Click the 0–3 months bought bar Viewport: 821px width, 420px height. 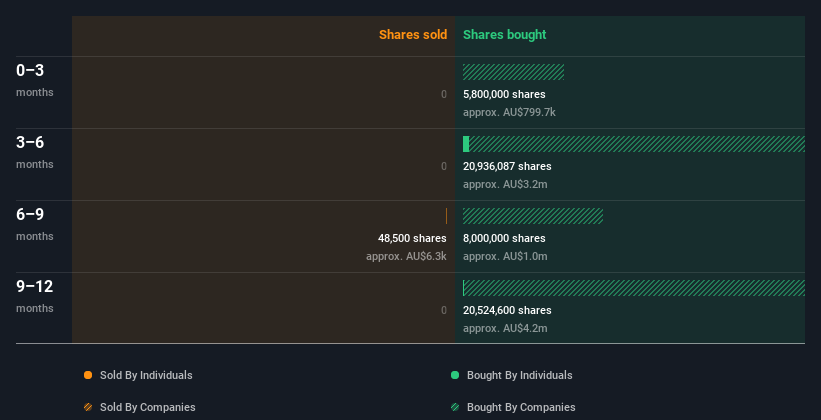click(513, 72)
